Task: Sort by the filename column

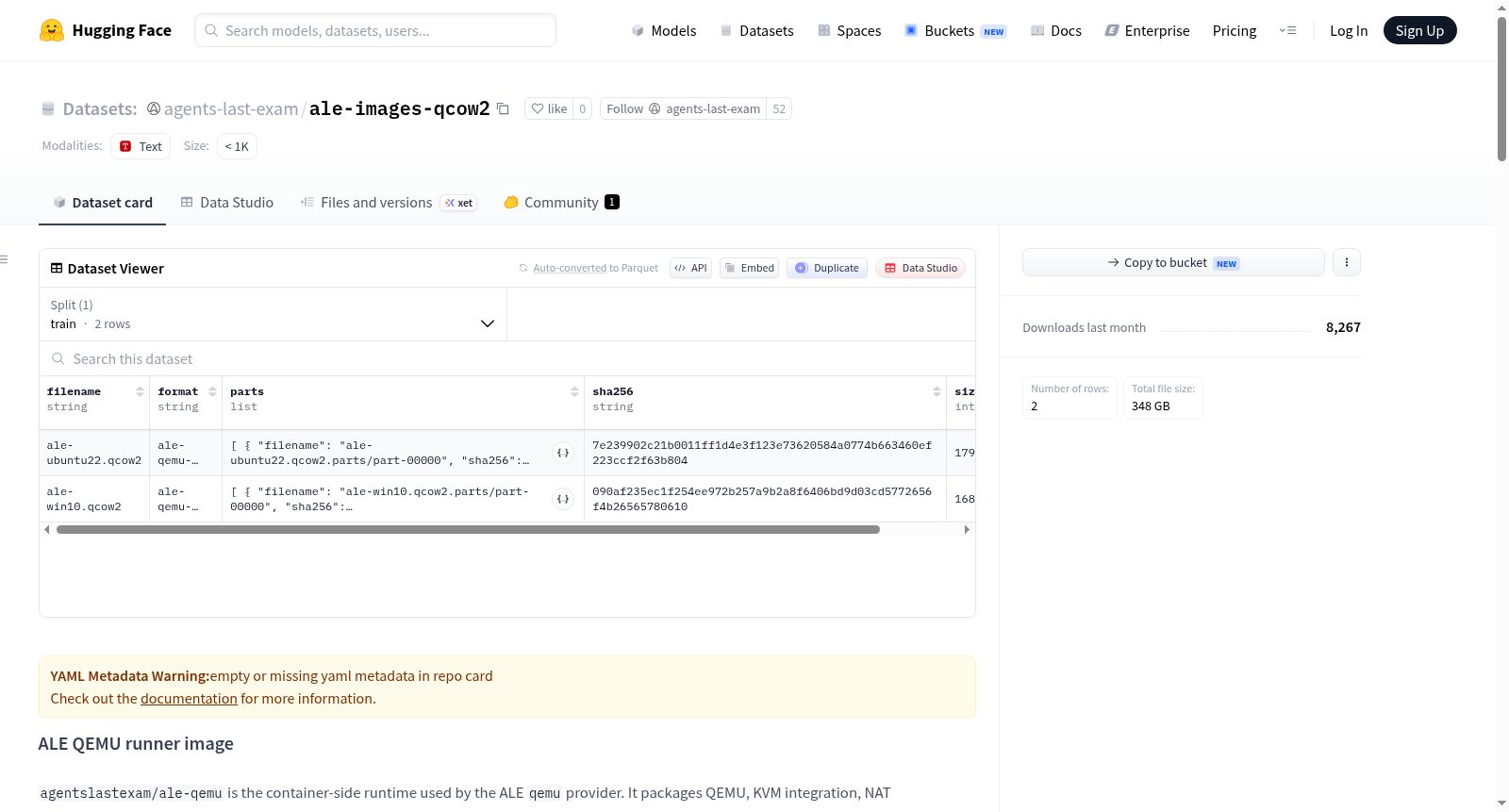Action: (140, 391)
